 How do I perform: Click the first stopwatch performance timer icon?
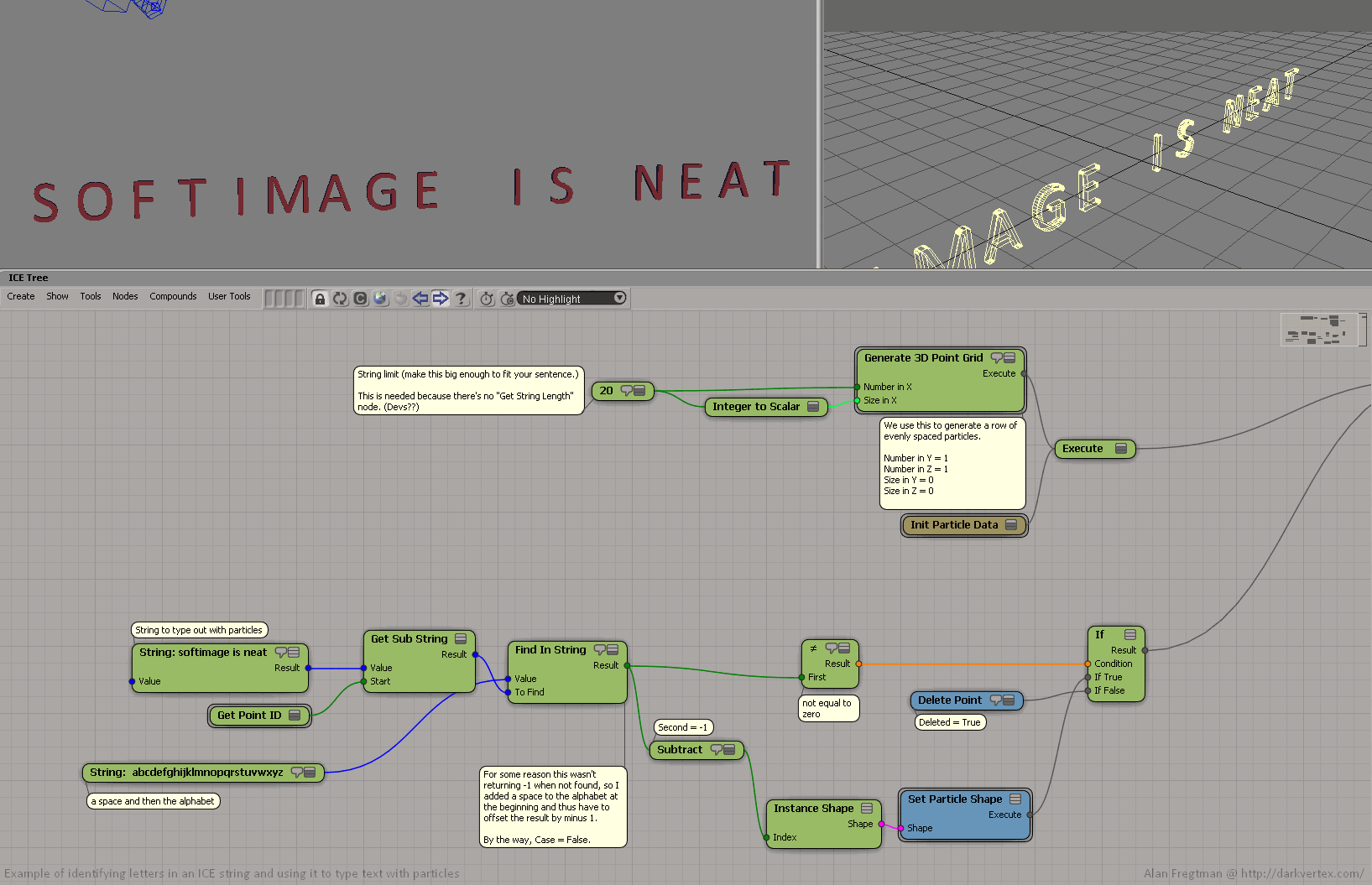pyautogui.click(x=487, y=299)
